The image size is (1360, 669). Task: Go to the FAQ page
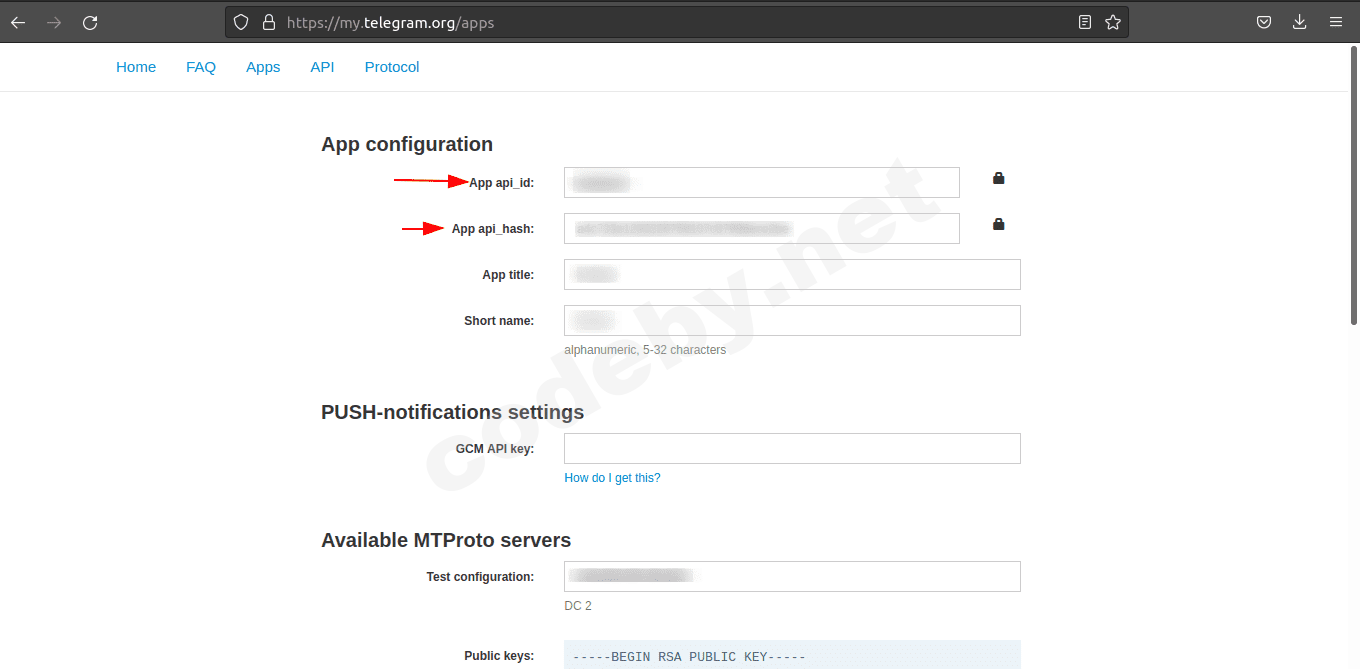(x=201, y=67)
